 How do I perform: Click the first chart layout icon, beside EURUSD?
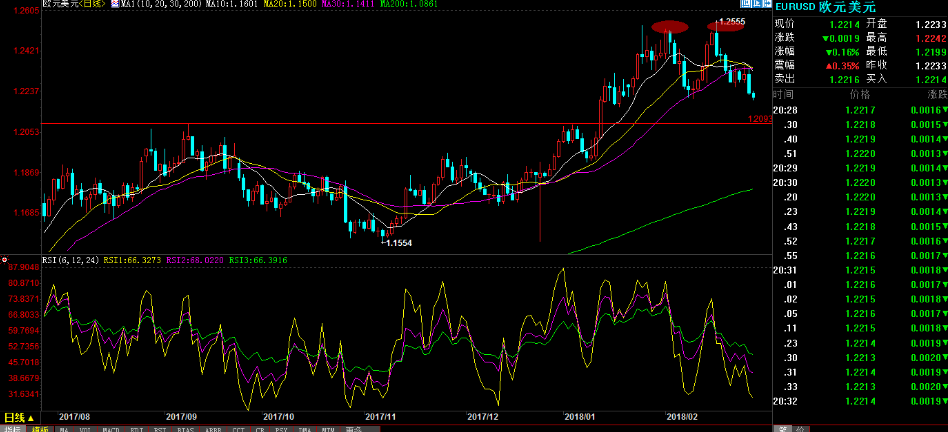tap(746, 4)
